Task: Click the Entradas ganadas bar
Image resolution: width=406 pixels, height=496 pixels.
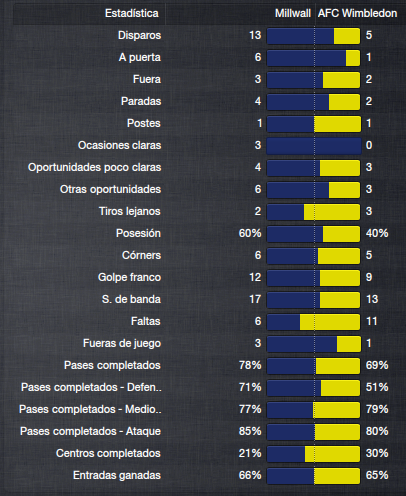Action: [314, 476]
